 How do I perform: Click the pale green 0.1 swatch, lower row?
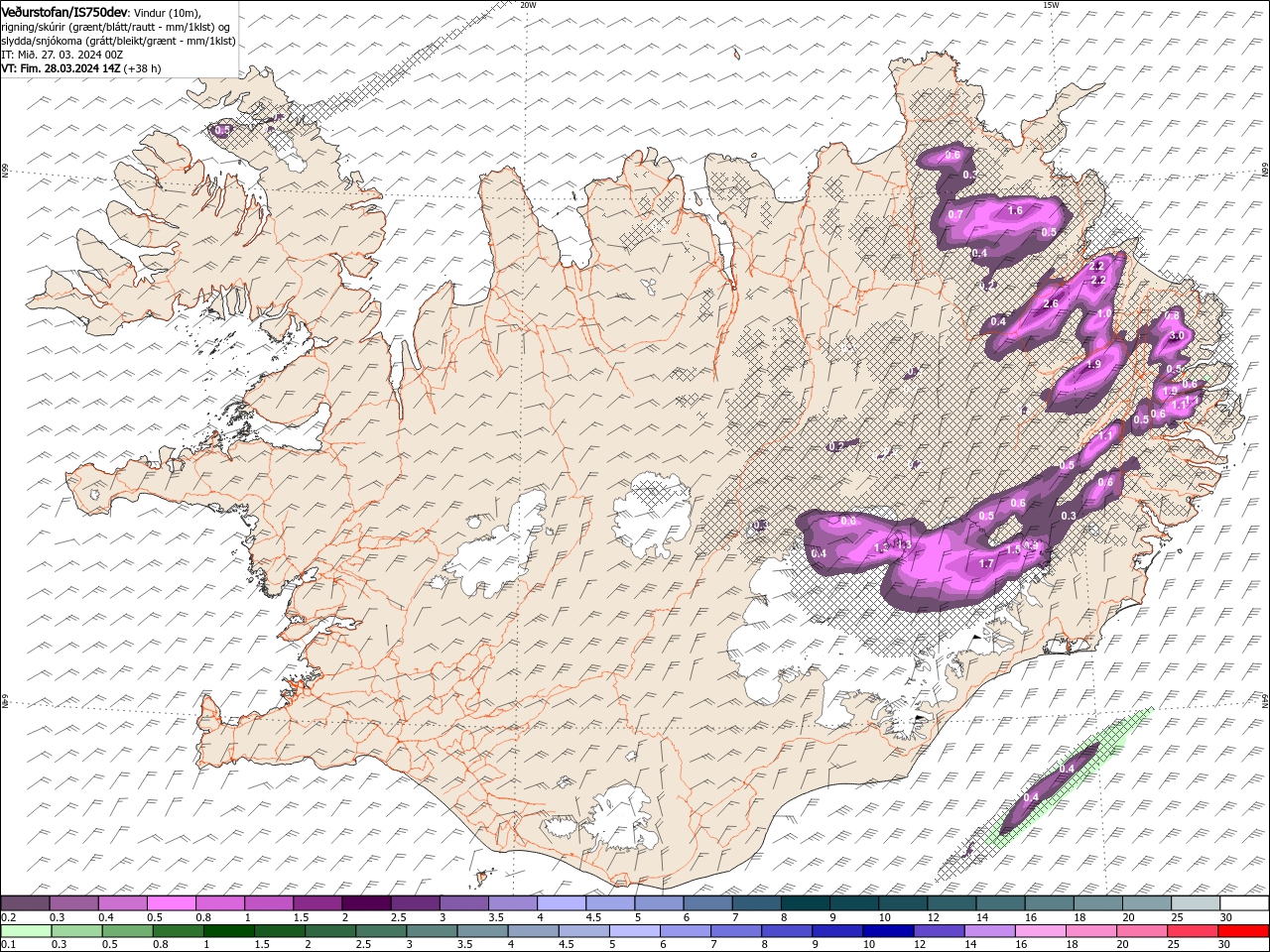[27, 931]
